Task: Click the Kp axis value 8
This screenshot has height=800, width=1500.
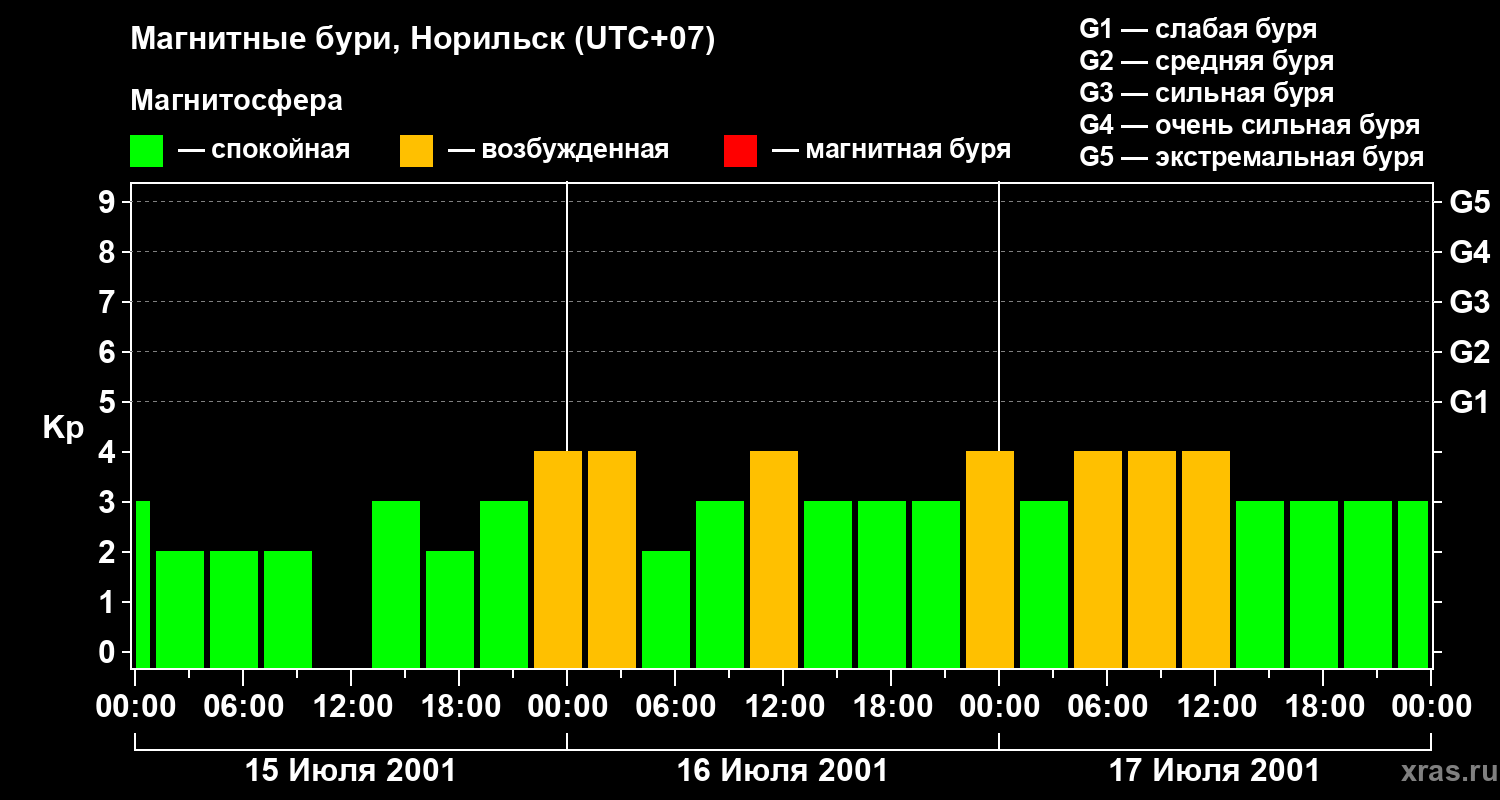Action: pos(108,252)
